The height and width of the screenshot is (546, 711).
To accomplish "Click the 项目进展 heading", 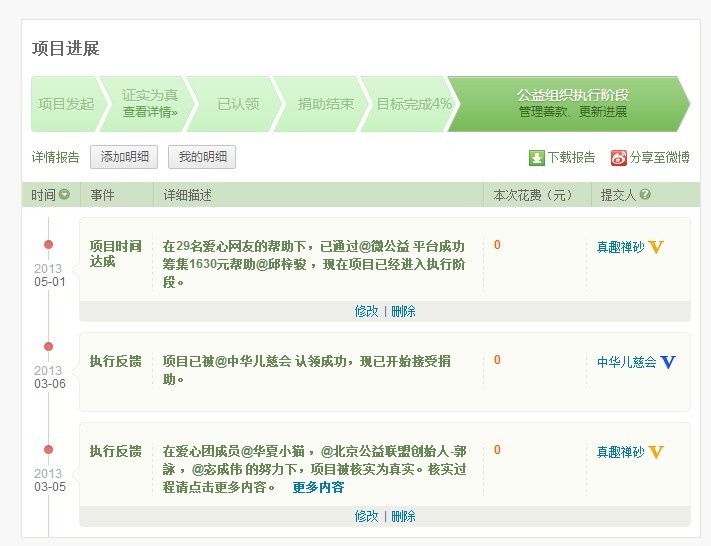I will [x=66, y=49].
